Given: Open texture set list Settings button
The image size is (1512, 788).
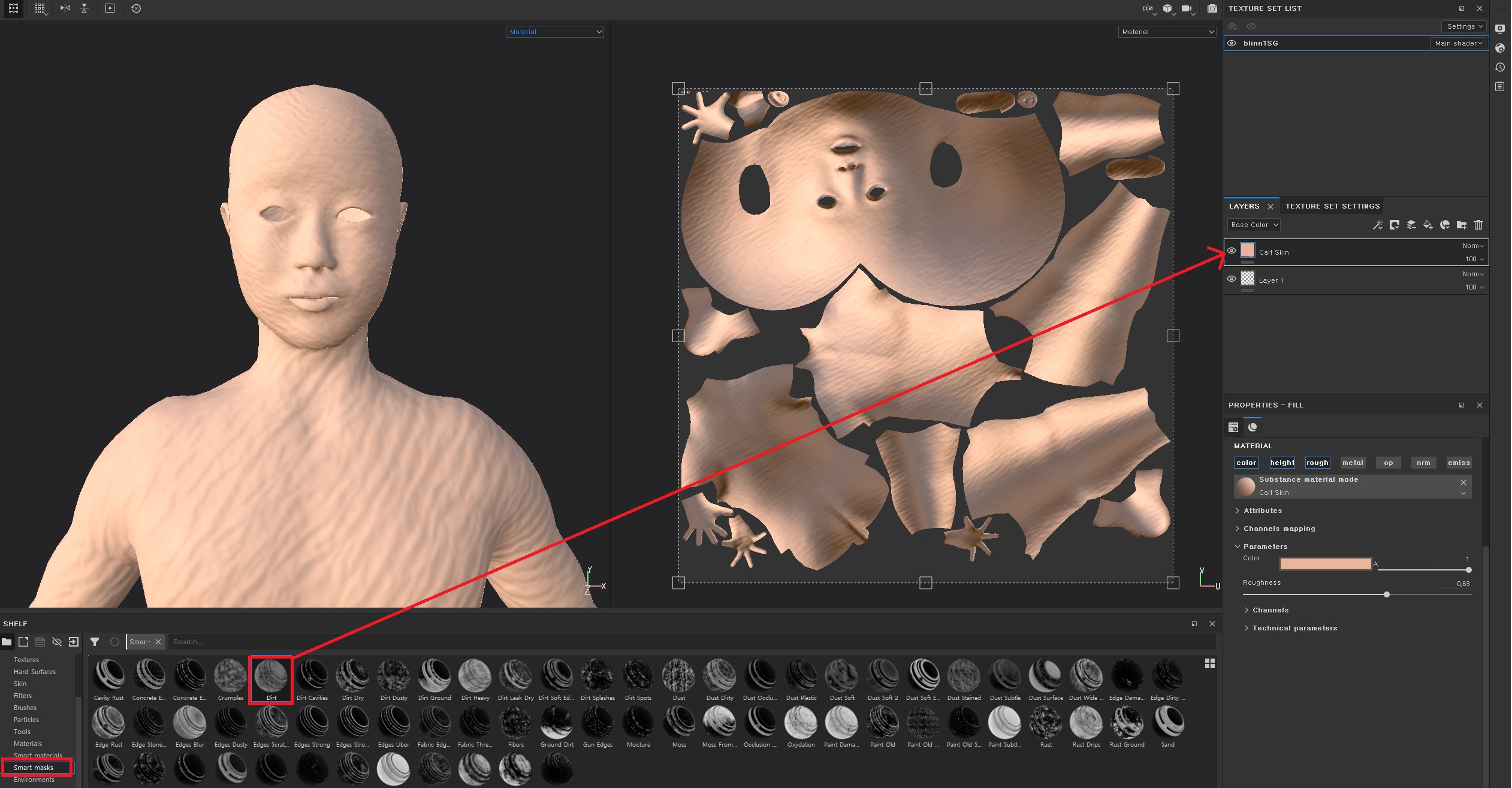Looking at the screenshot, I should [1463, 26].
